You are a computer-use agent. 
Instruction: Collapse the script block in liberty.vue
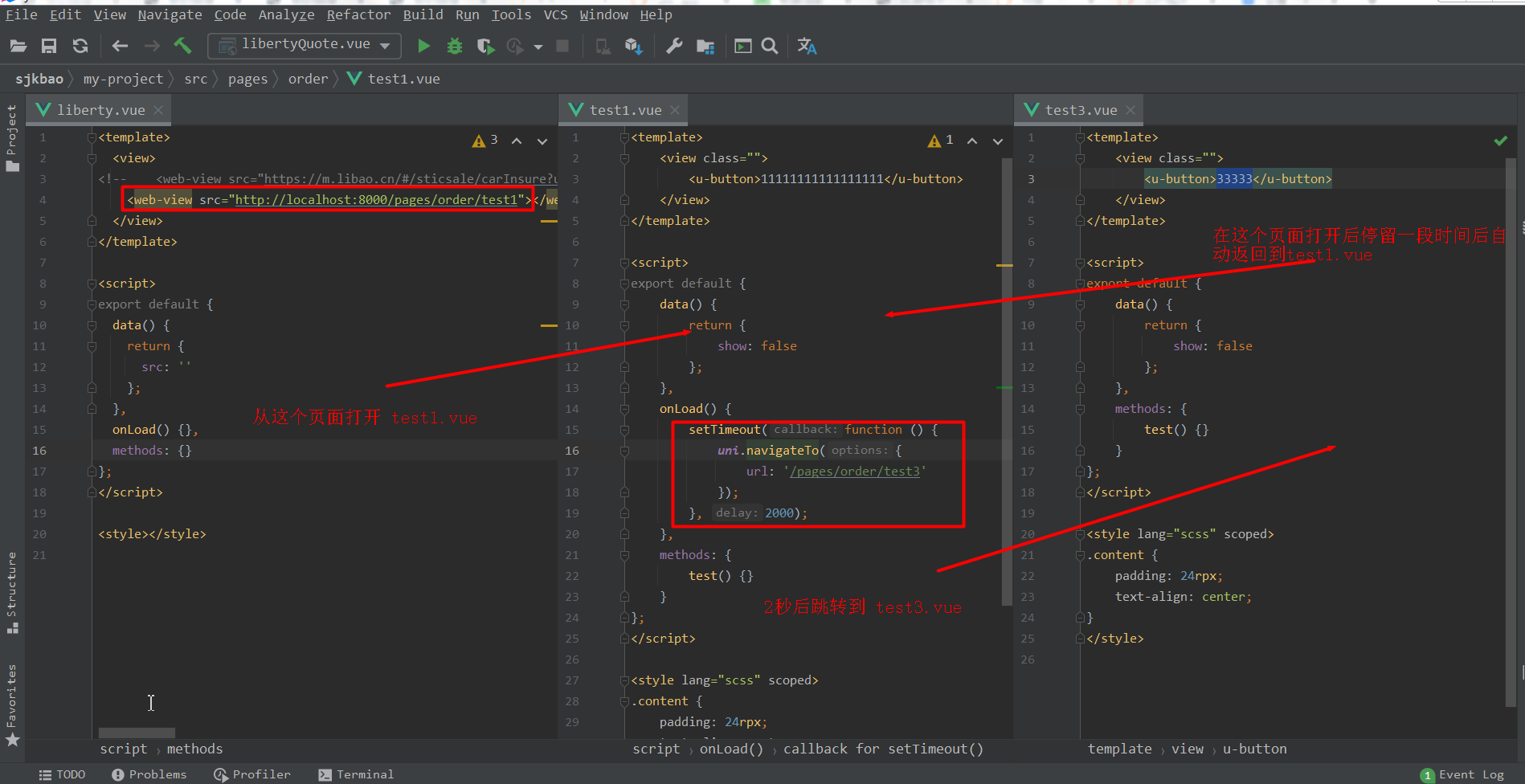point(92,284)
